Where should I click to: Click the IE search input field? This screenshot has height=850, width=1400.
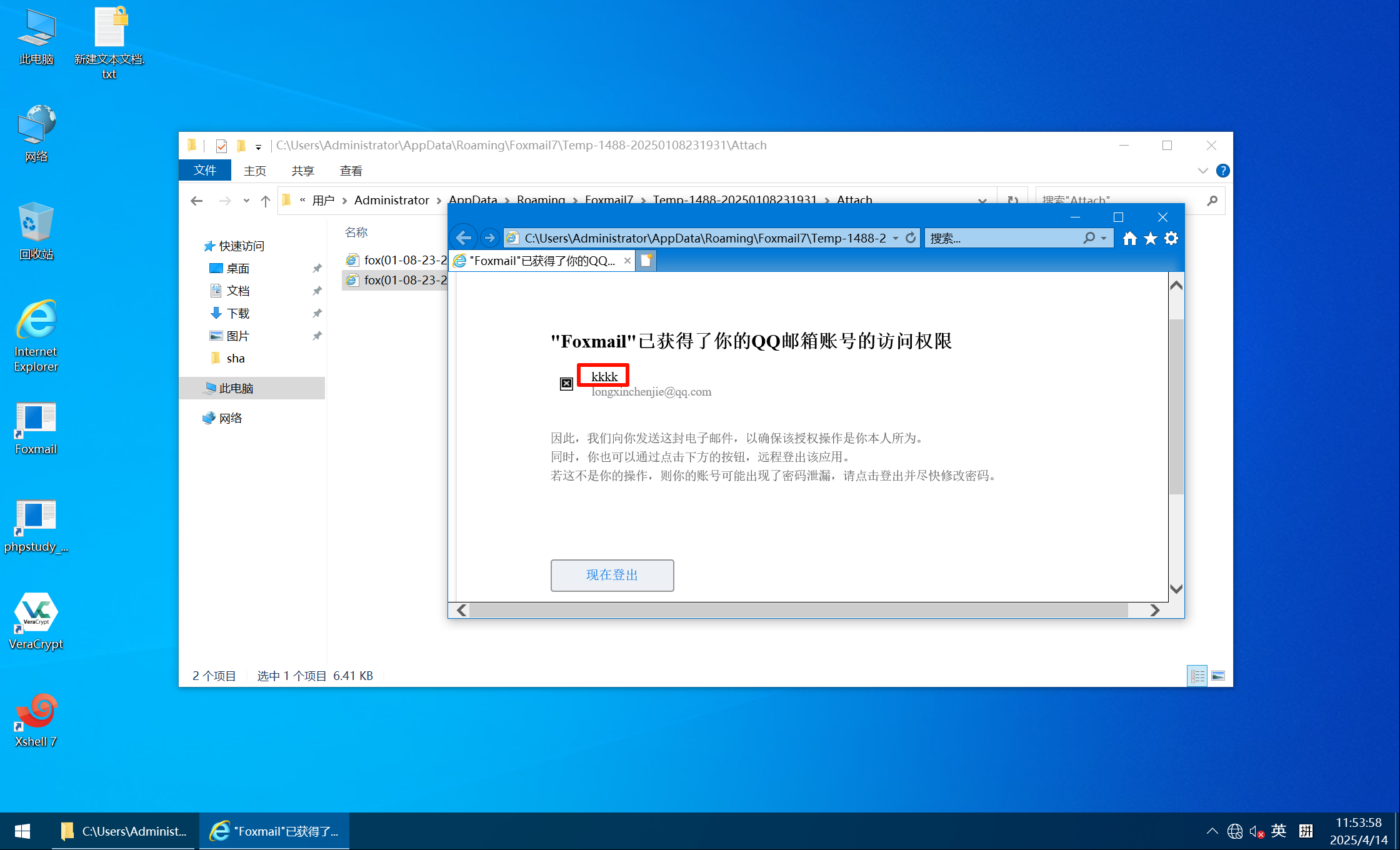(x=1004, y=238)
